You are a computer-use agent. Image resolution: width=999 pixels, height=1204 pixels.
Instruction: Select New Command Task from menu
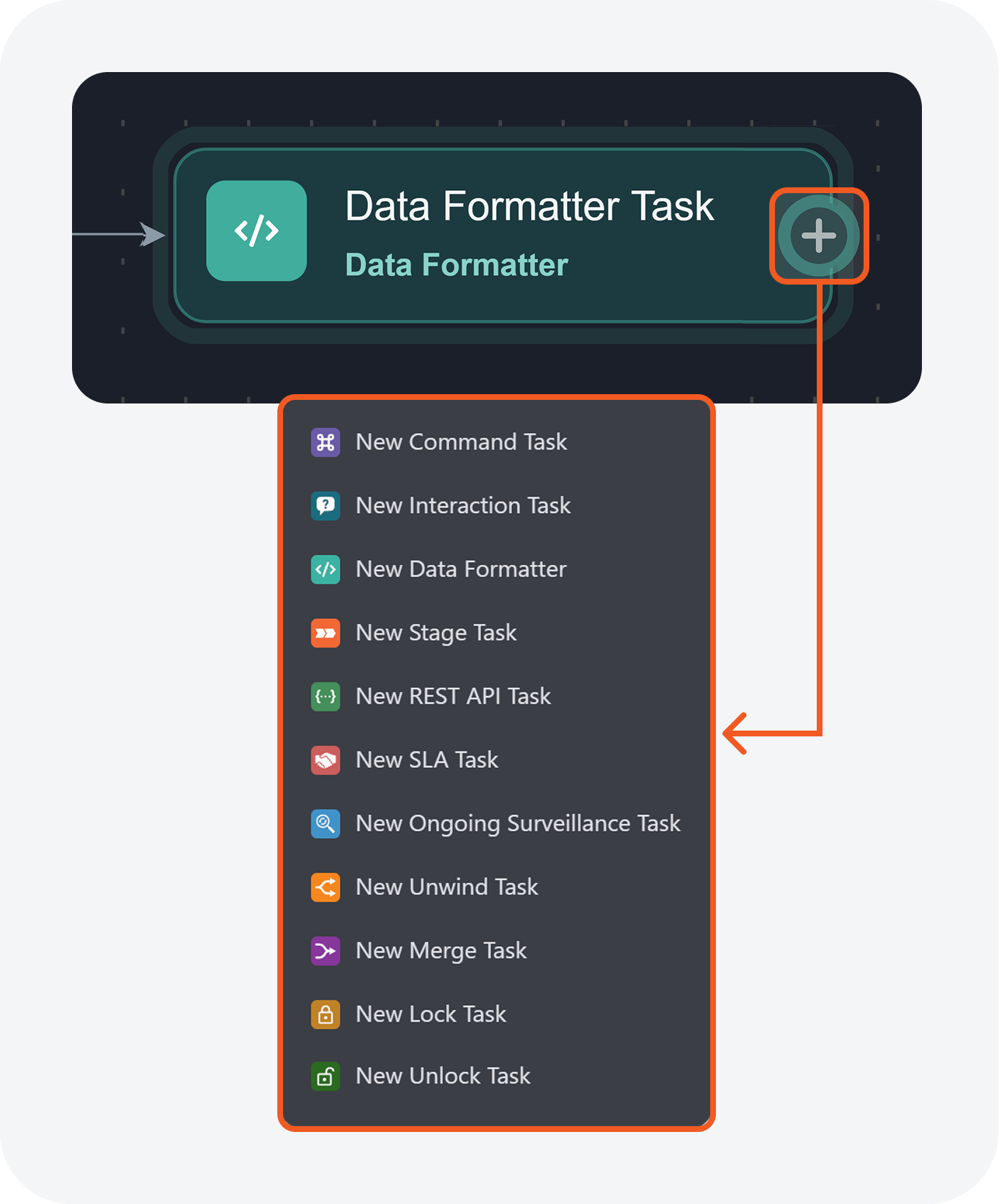coord(461,442)
